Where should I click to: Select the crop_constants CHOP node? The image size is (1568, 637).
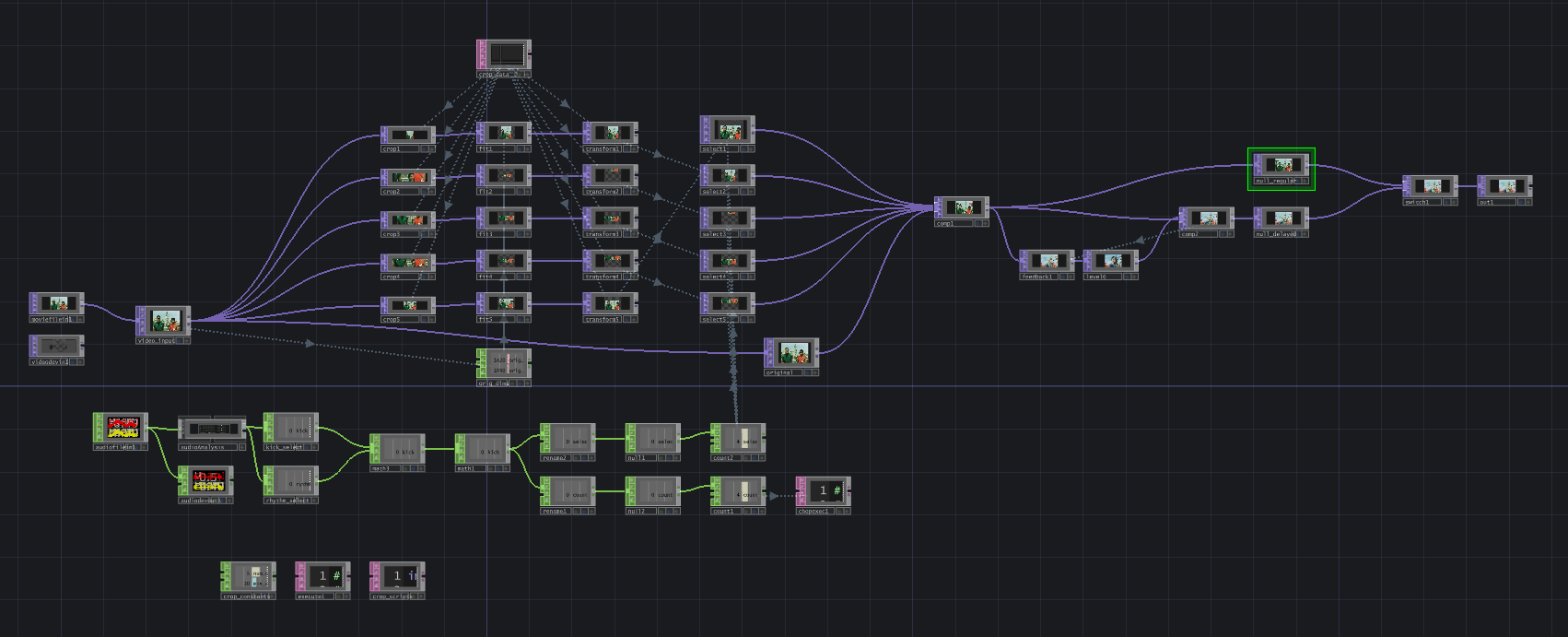point(249,576)
